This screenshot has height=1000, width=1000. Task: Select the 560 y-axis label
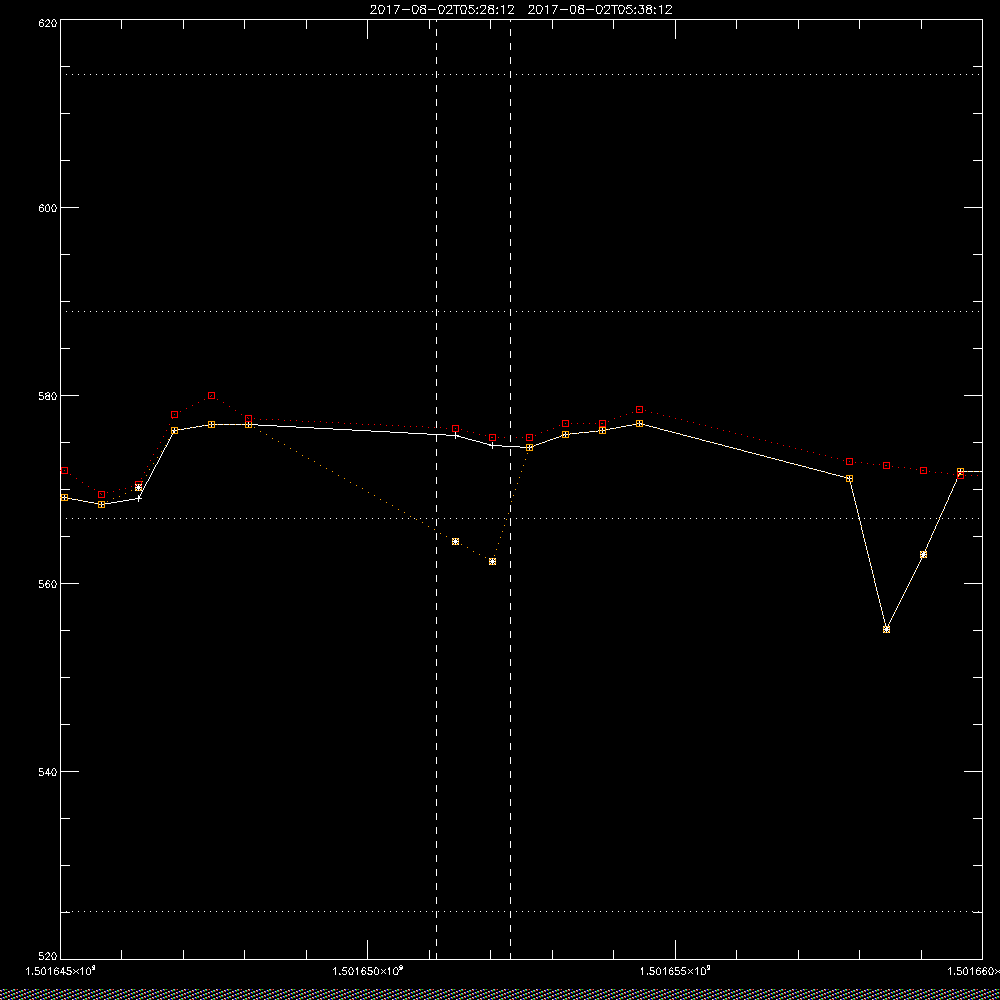[48, 584]
